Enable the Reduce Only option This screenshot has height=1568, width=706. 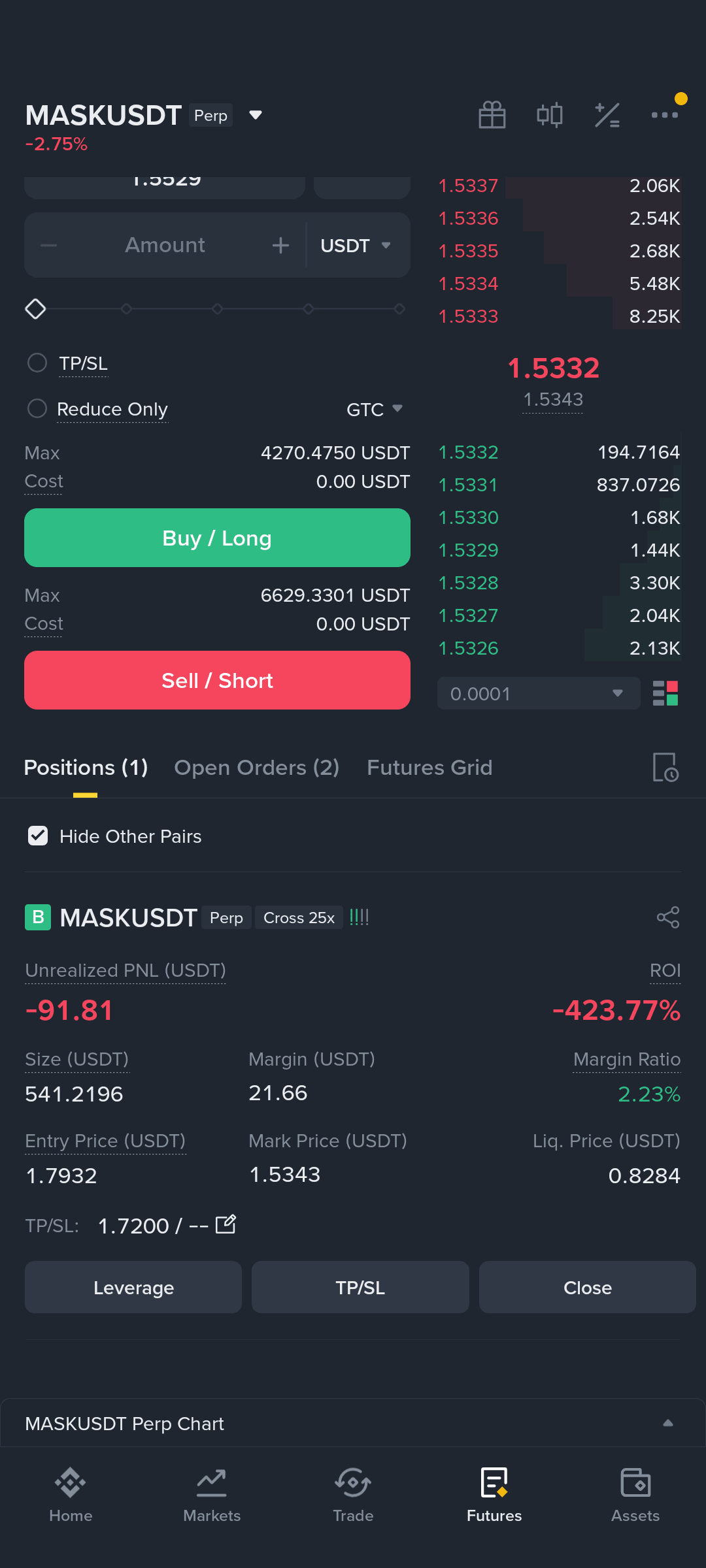point(37,408)
